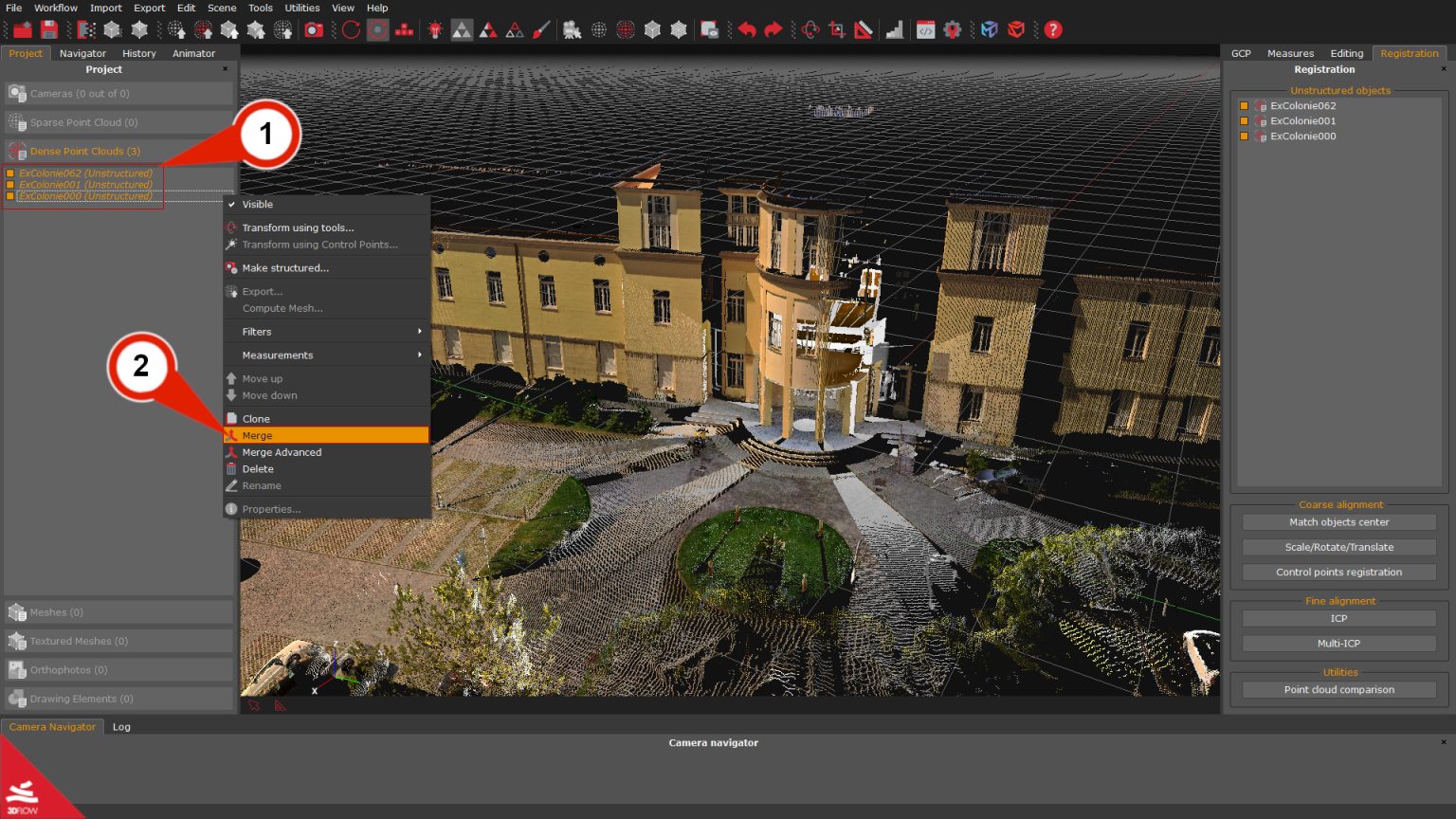
Task: Click the Undo icon in the toolbar
Action: [746, 29]
